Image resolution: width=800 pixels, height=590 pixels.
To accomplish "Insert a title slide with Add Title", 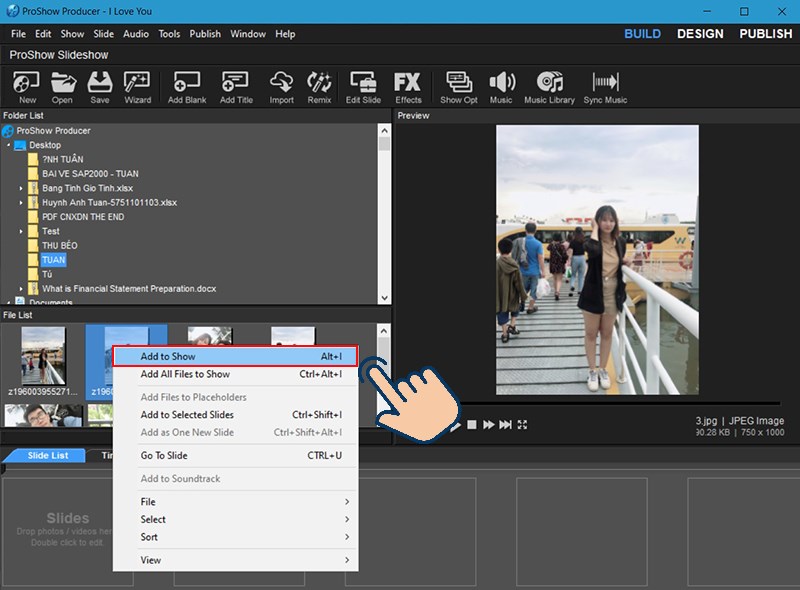I will 236,87.
